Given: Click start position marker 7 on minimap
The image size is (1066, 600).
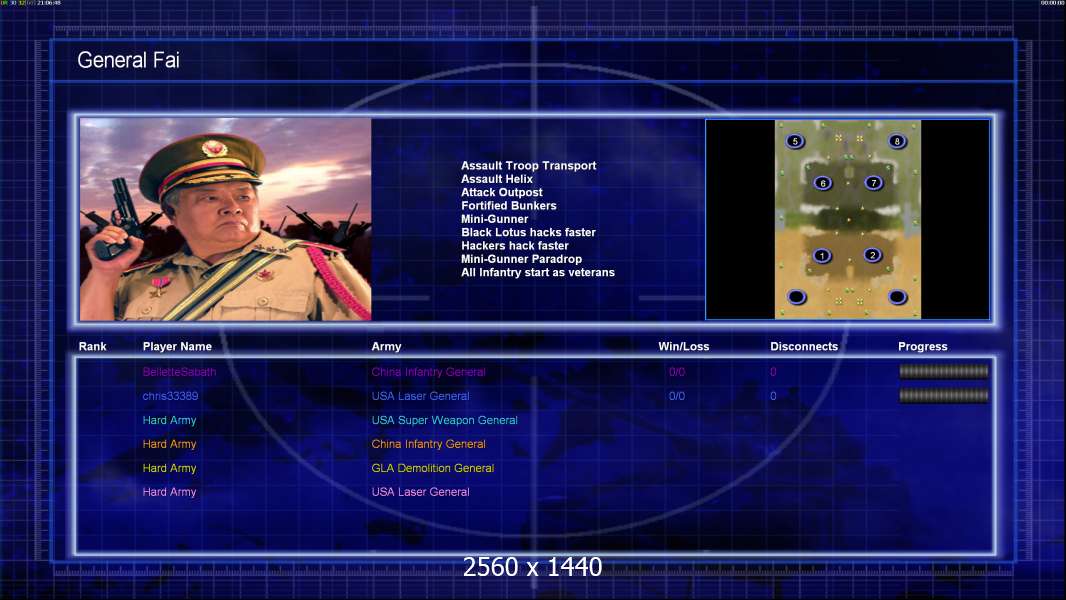Looking at the screenshot, I should (x=874, y=182).
